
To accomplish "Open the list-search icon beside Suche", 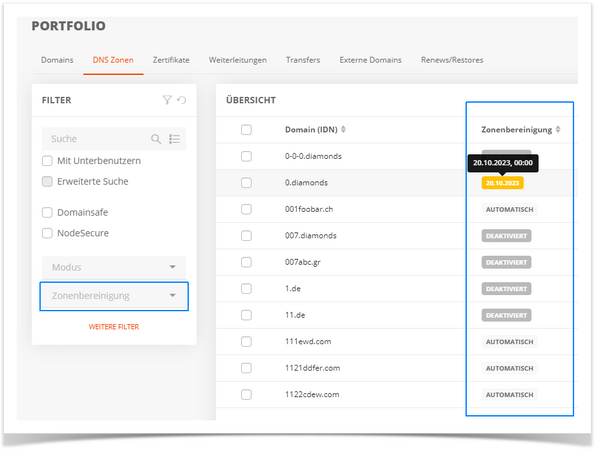I will [x=174, y=139].
